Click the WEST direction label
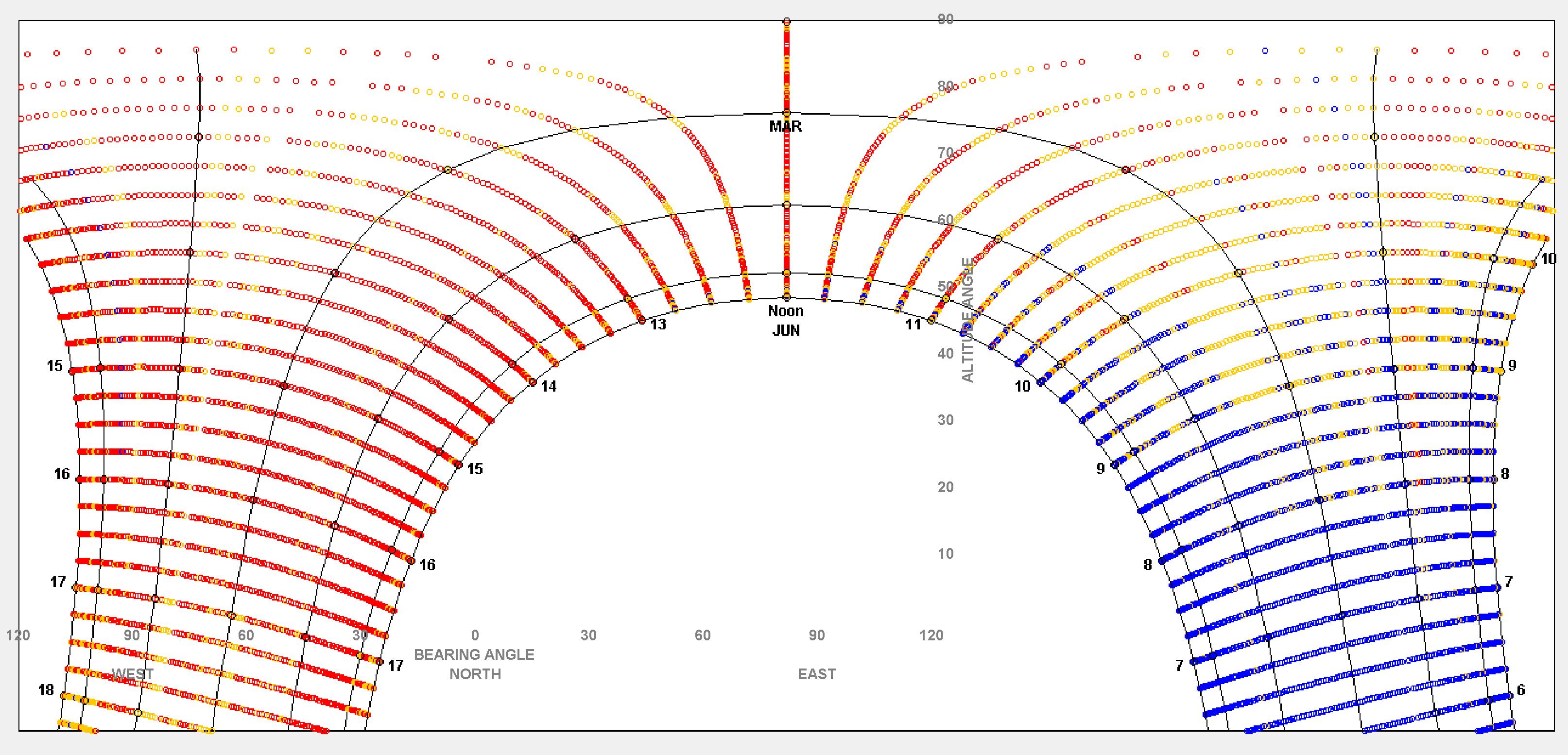The image size is (1568, 755). click(133, 674)
